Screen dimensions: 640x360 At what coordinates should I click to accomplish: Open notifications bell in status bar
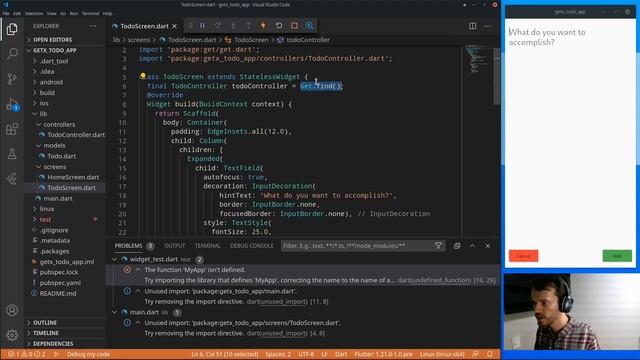click(489, 354)
